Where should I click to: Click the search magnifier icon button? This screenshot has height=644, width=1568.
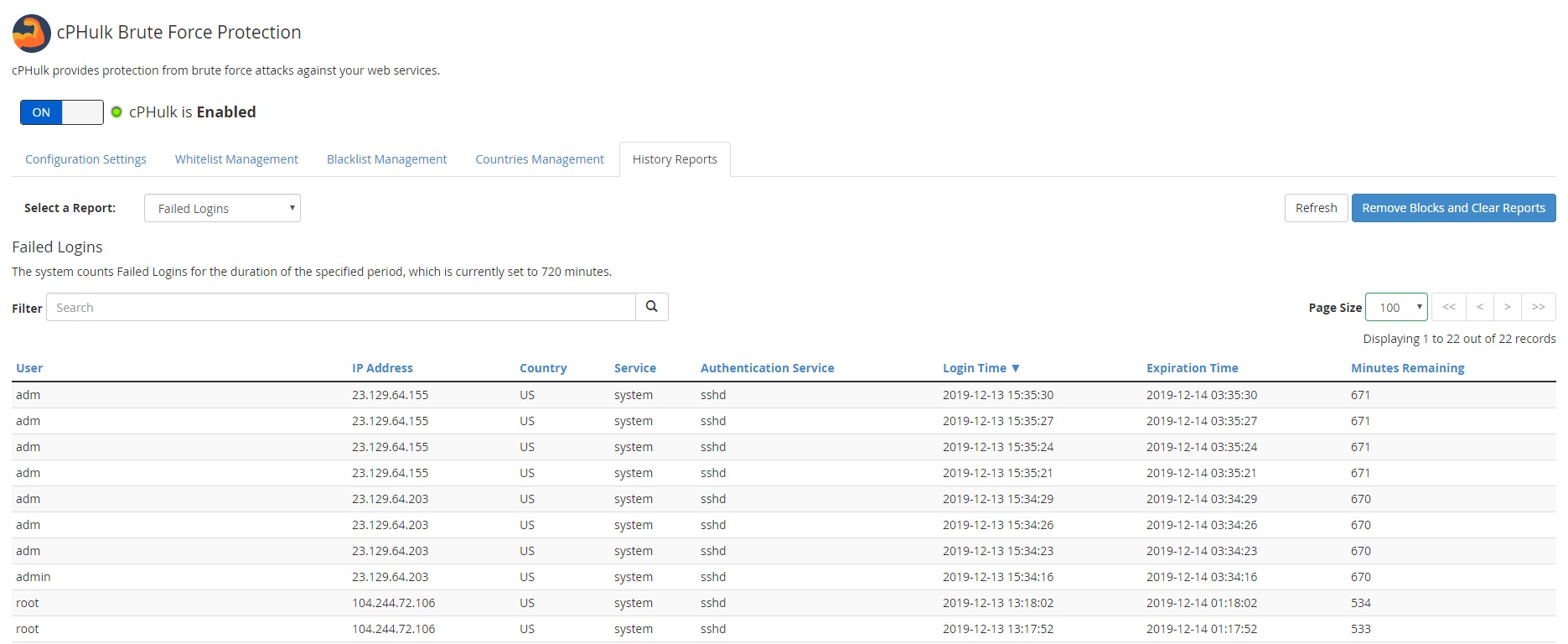[652, 307]
